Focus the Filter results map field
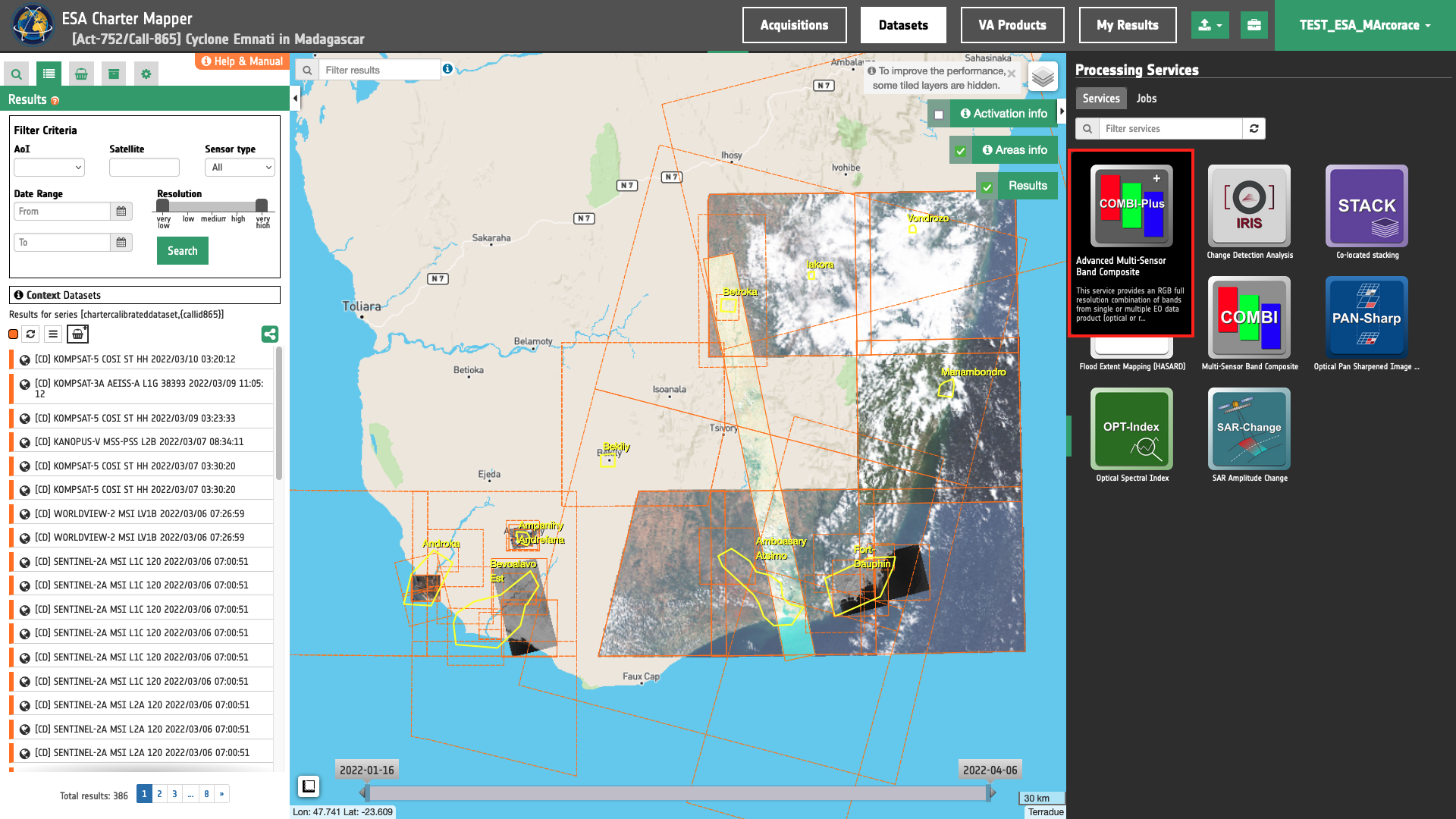This screenshot has height=819, width=1456. click(x=379, y=70)
